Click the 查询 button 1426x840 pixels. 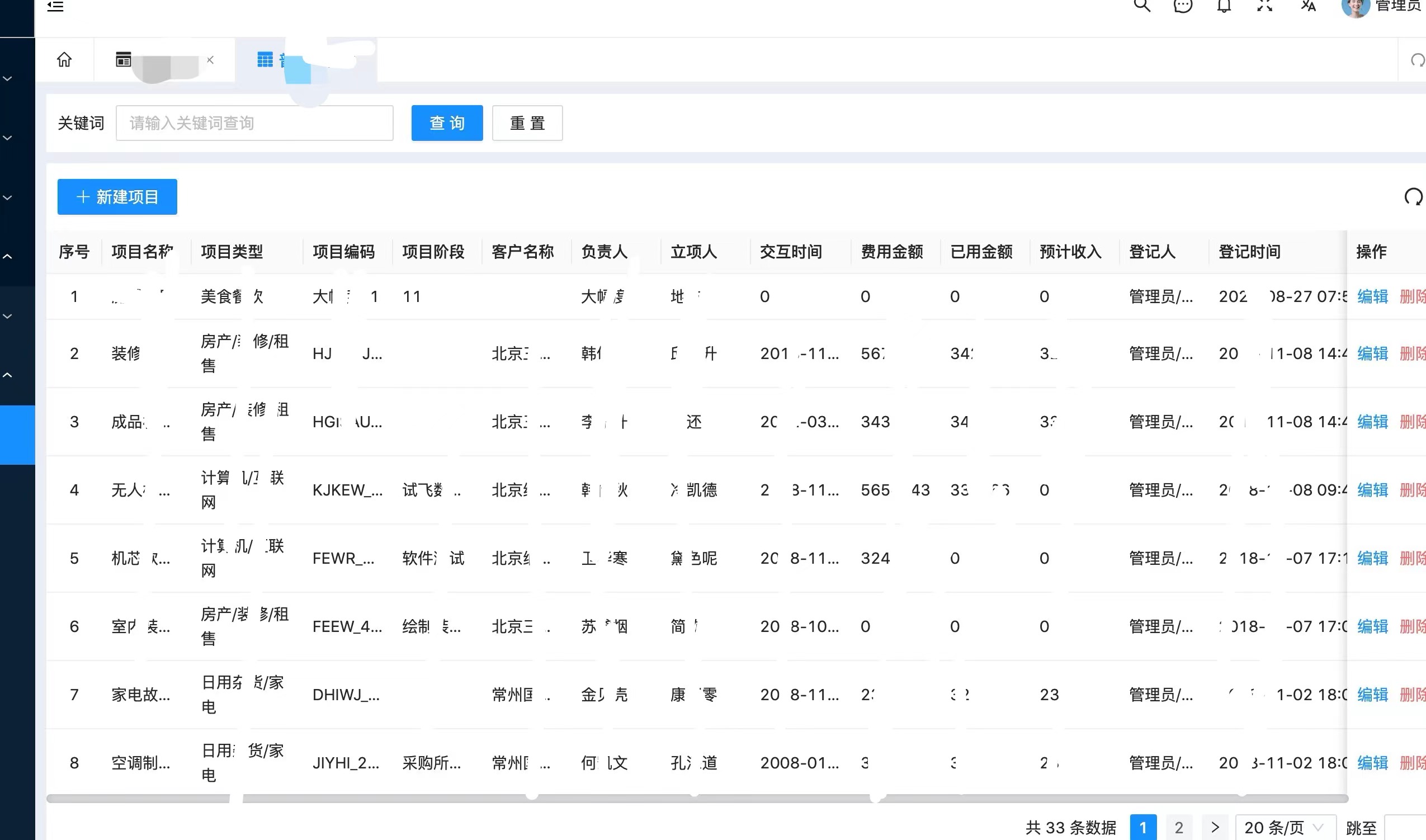coord(447,123)
